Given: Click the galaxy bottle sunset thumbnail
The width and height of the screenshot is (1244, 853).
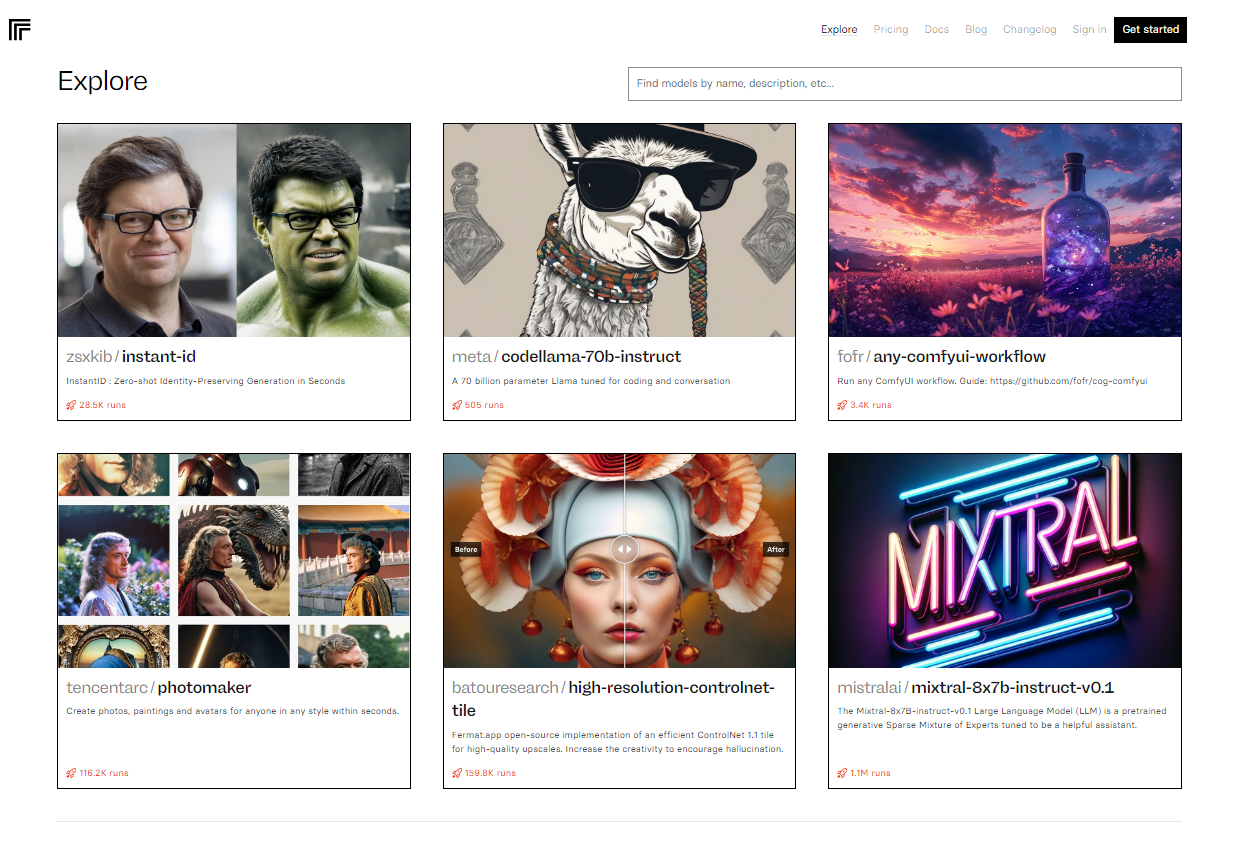Looking at the screenshot, I should (1005, 230).
